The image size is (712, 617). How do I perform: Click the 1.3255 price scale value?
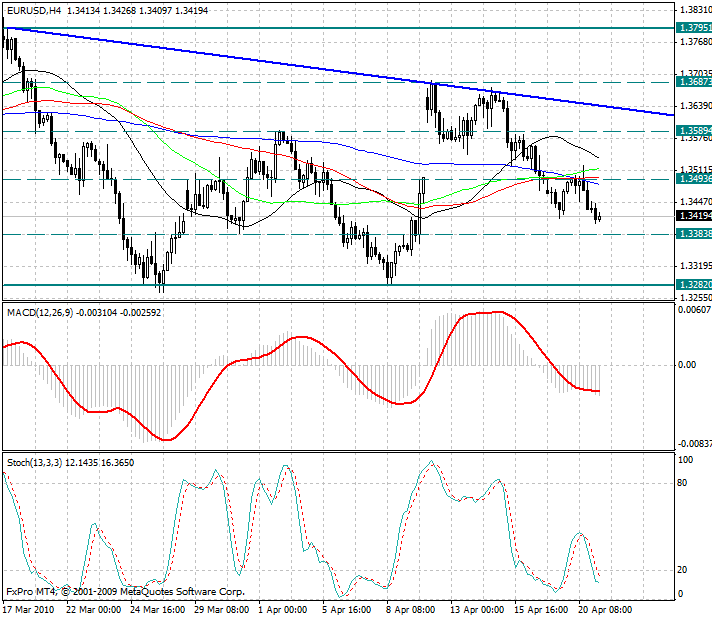pyautogui.click(x=696, y=297)
